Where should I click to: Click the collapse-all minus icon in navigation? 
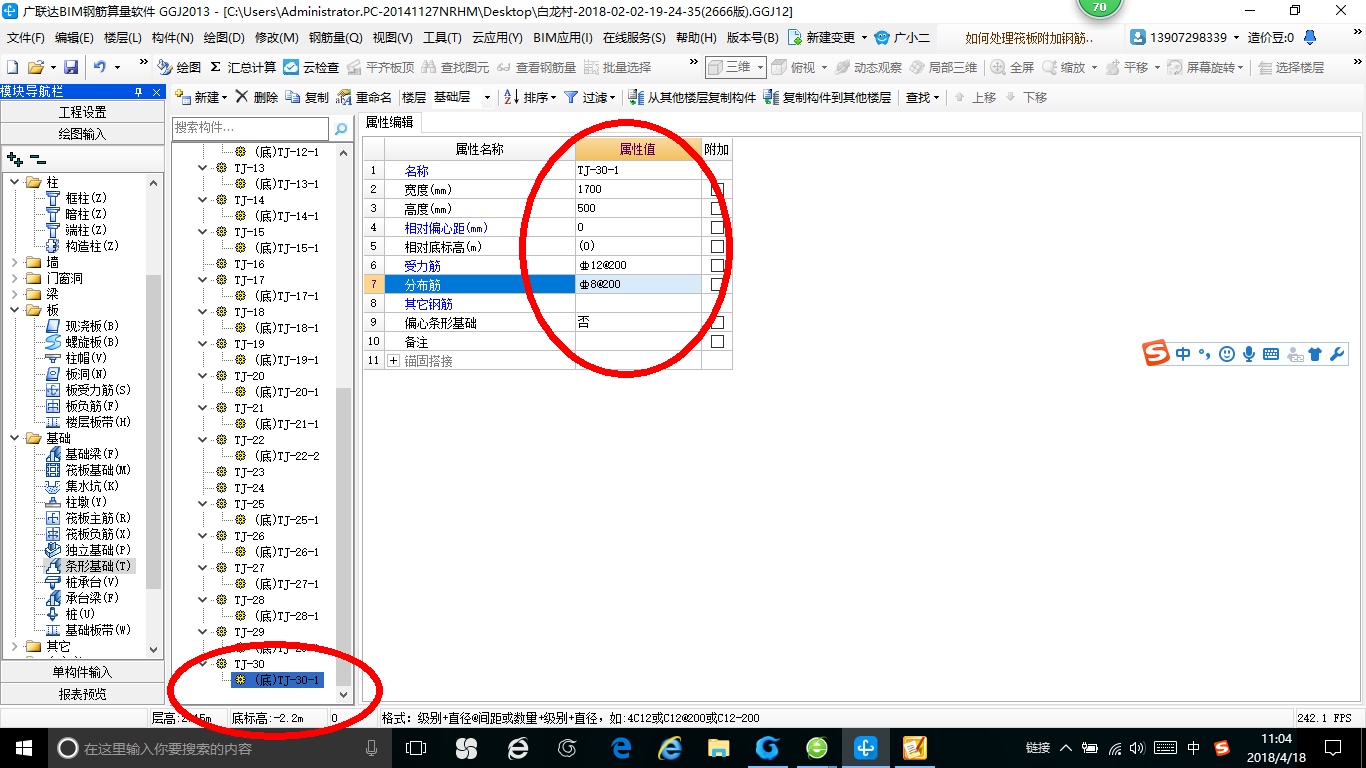pos(38,159)
